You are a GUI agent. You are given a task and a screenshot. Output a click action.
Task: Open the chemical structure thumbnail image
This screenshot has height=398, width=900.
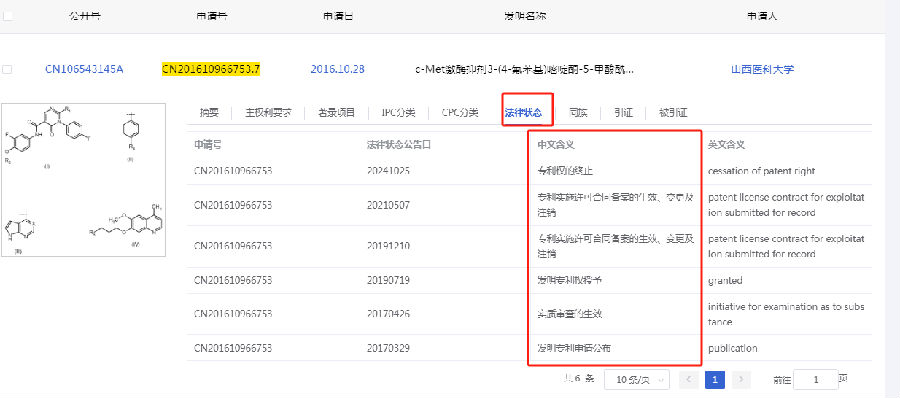click(84, 180)
